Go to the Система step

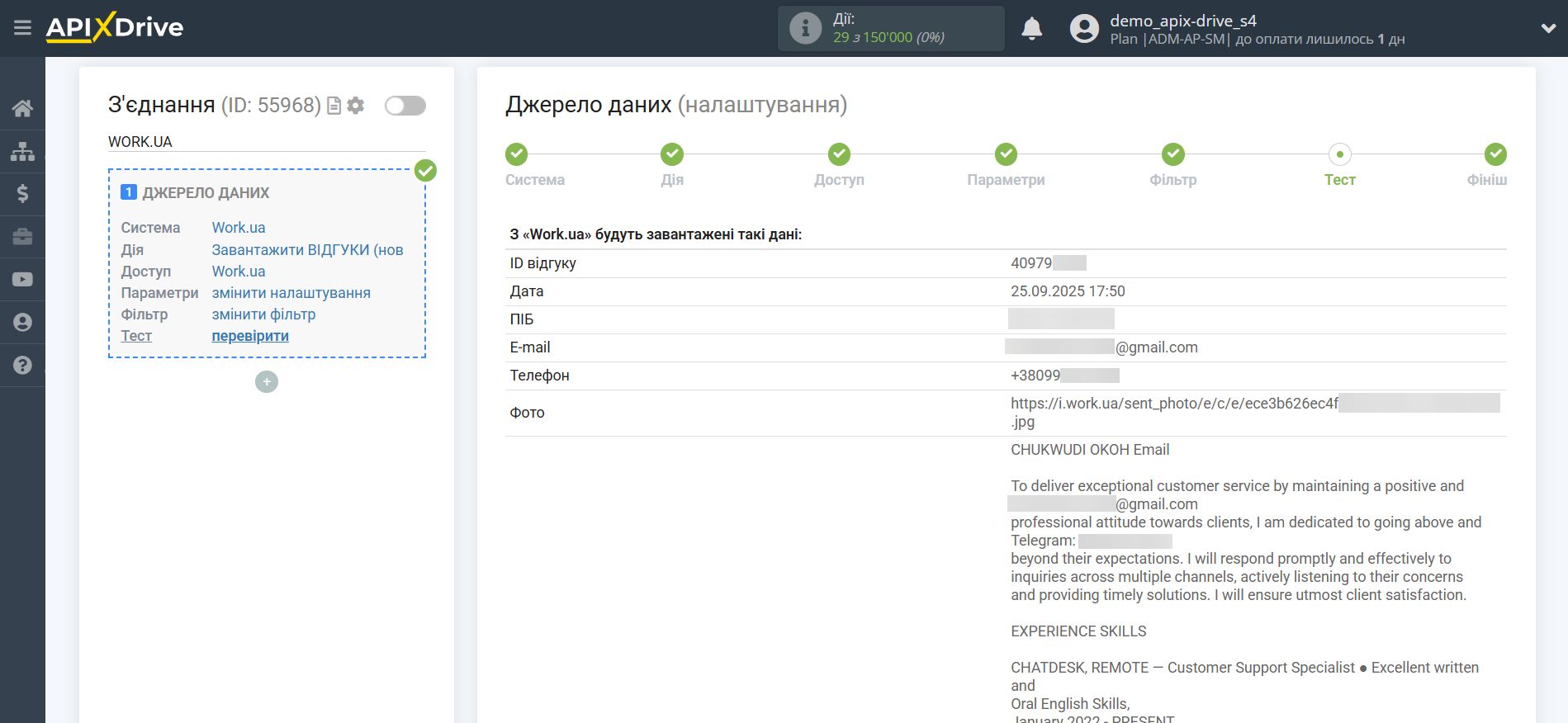point(517,154)
